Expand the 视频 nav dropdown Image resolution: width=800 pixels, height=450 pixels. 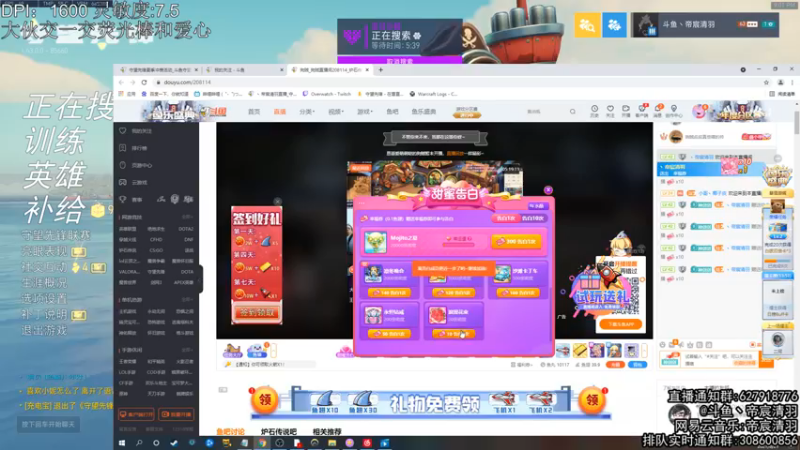(x=336, y=112)
